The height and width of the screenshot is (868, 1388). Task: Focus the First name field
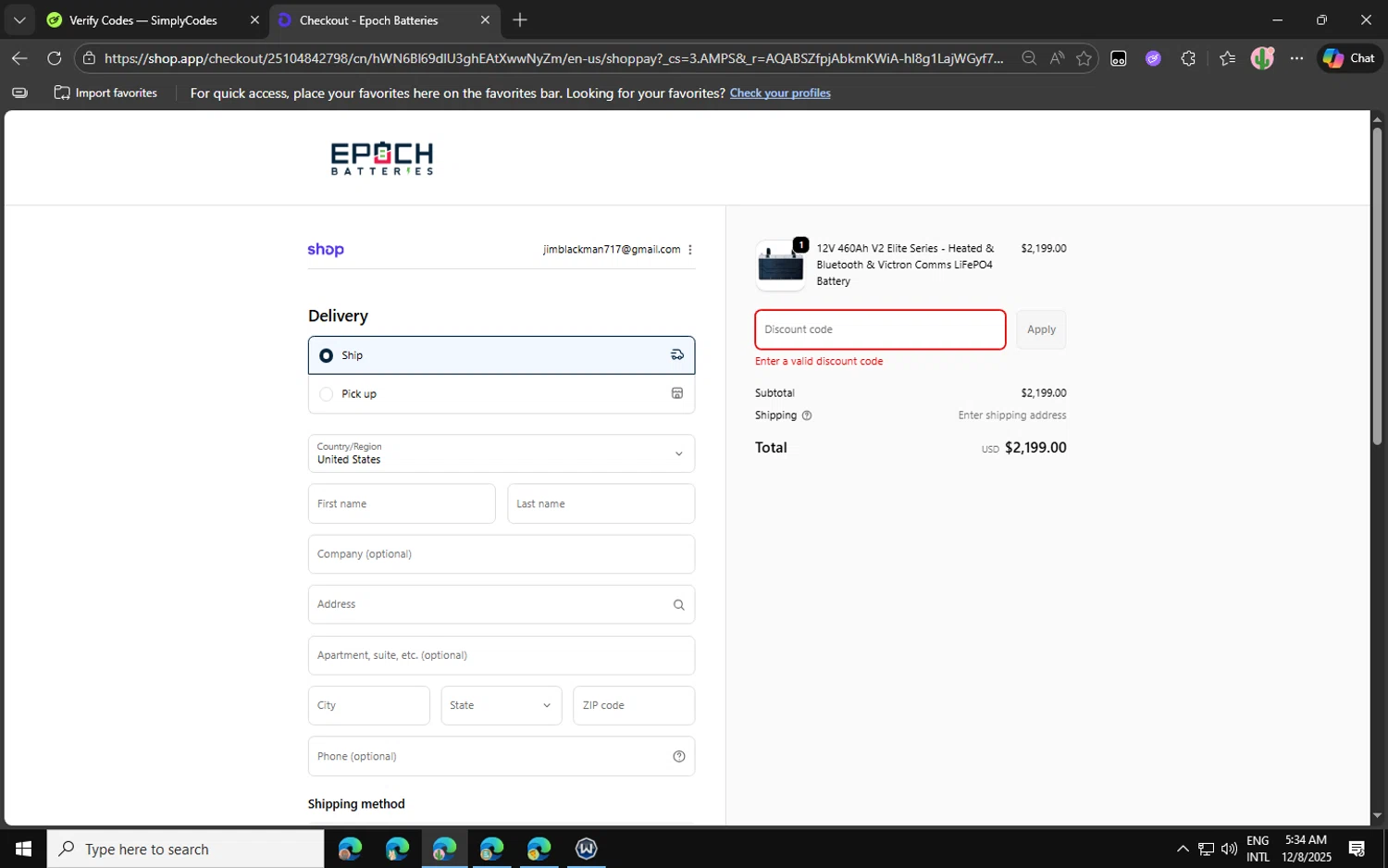[402, 503]
